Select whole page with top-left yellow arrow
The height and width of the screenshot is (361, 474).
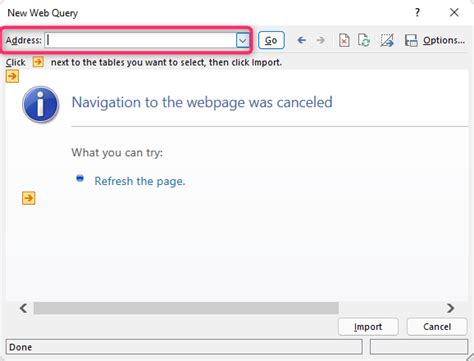12,76
